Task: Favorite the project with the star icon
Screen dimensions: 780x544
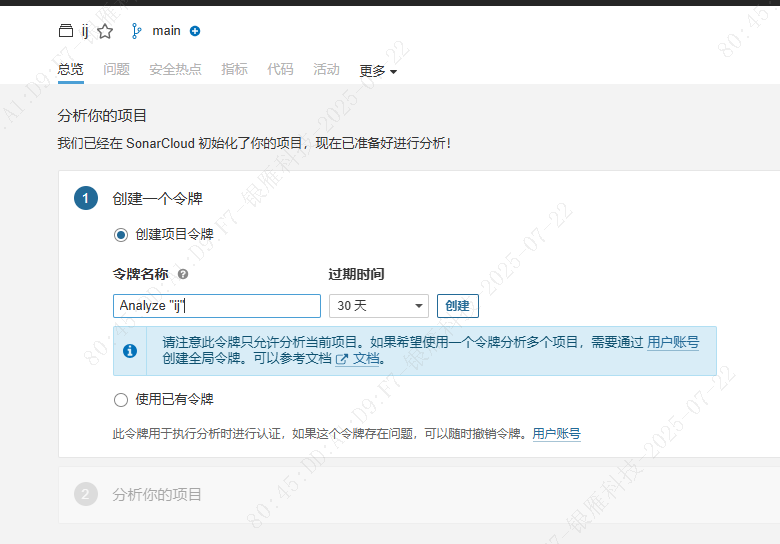Action: point(105,31)
